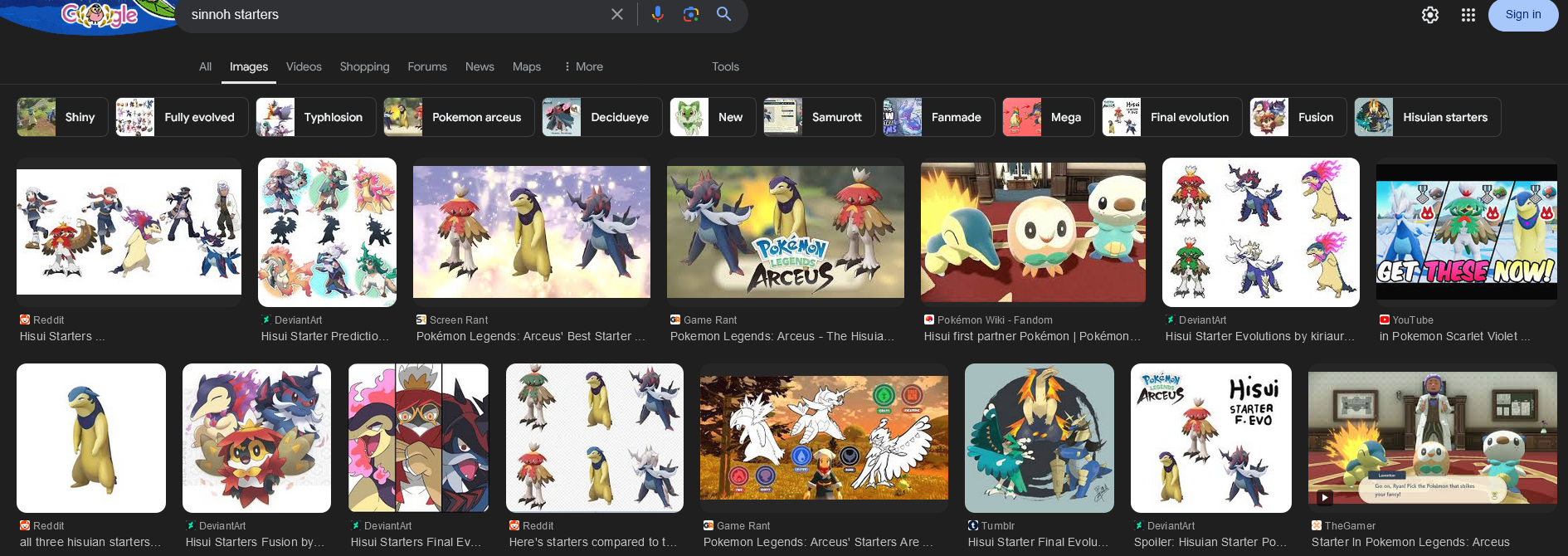Screen dimensions: 1568x556
Task: Click 'Hisui Starters Fusion by...' caption link
Action: pyautogui.click(x=254, y=542)
